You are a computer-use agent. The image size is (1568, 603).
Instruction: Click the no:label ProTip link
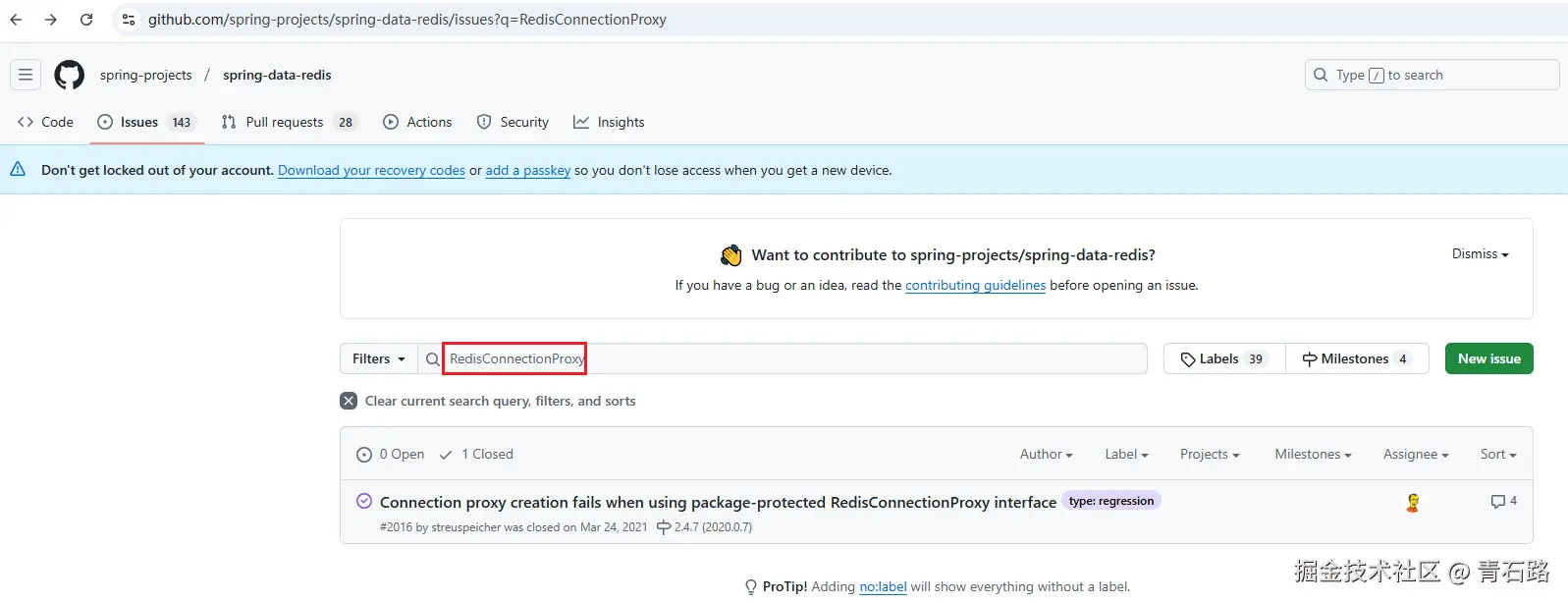[x=883, y=586]
